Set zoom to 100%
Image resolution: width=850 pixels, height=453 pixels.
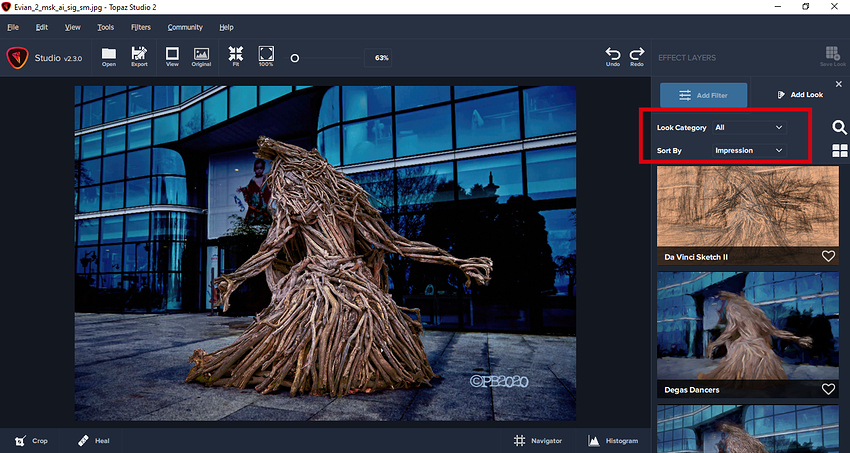coord(266,56)
